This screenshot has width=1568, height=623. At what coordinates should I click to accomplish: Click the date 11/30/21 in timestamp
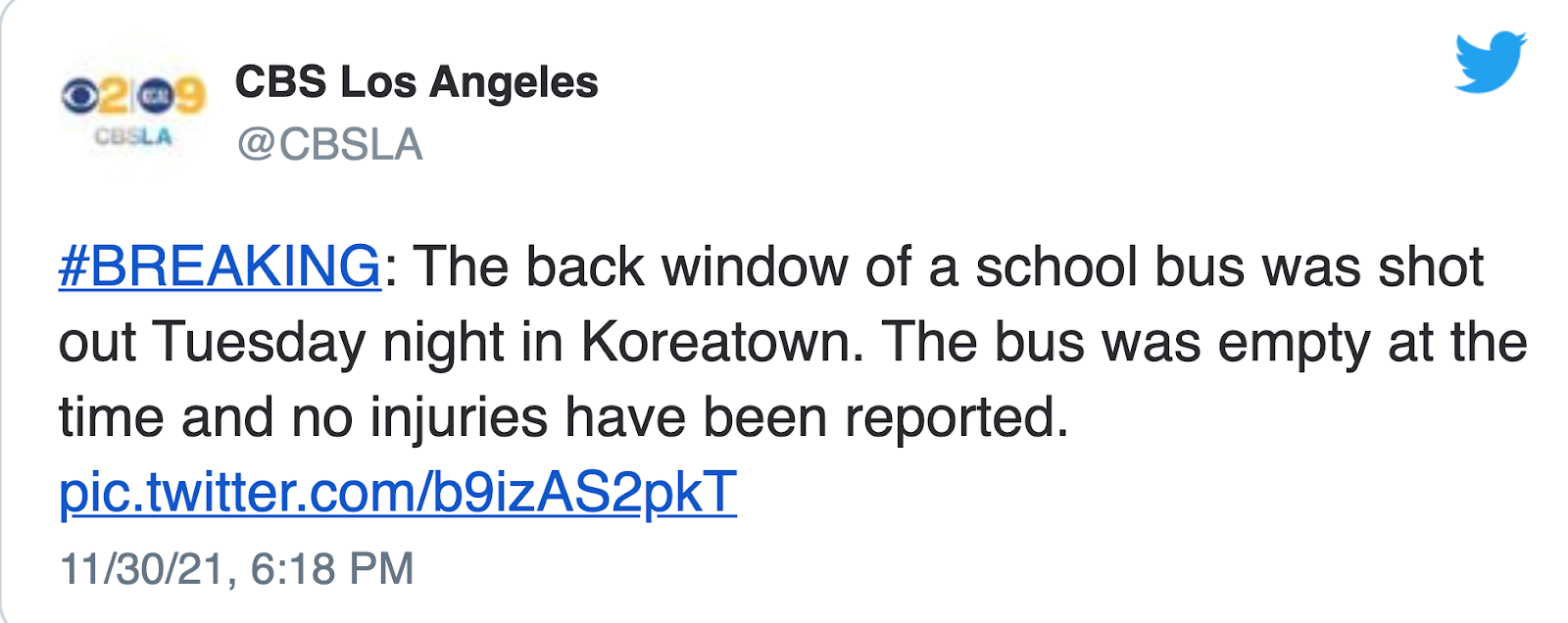[144, 569]
